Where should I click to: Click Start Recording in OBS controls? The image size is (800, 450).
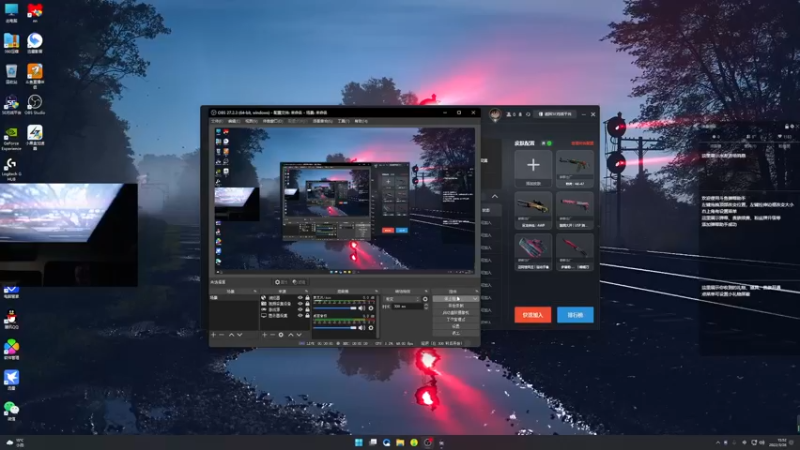456,306
